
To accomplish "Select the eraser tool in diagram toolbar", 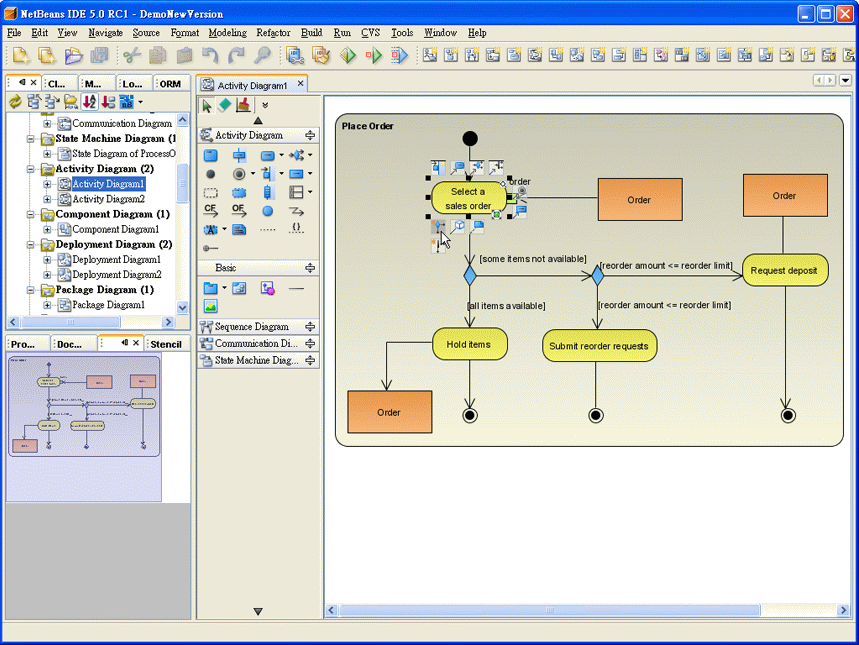I will (x=225, y=105).
